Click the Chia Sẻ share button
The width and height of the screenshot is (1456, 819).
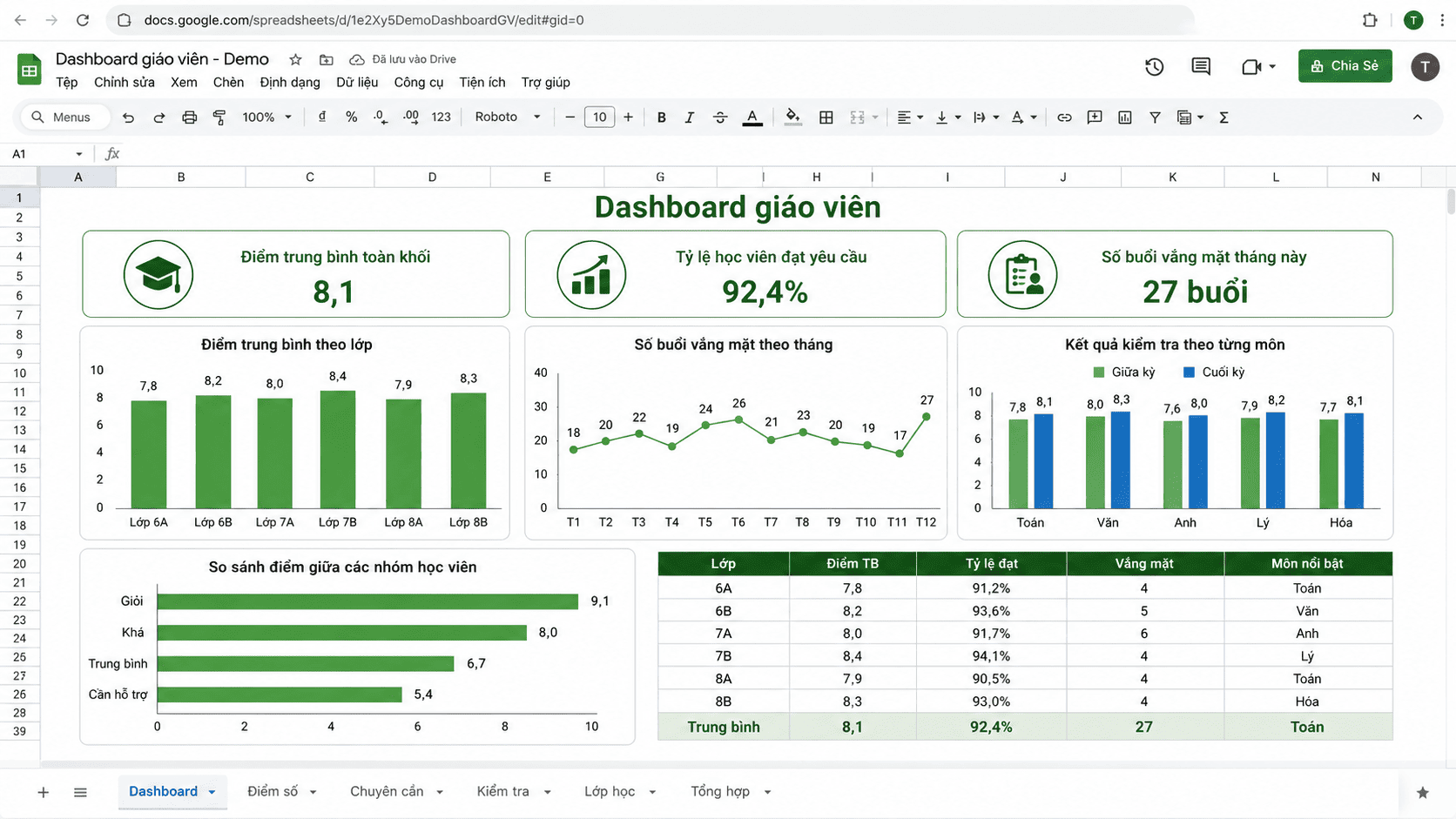[x=1345, y=66]
